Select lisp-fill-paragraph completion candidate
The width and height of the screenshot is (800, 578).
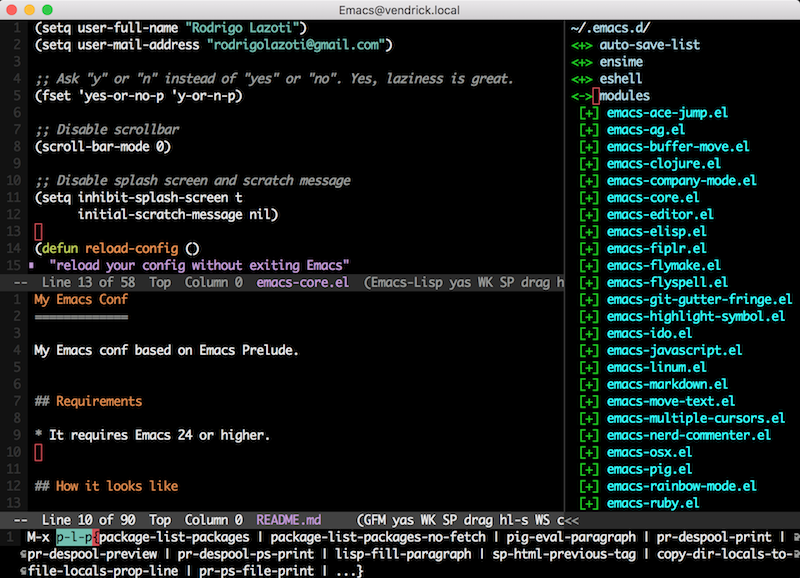coord(403,554)
